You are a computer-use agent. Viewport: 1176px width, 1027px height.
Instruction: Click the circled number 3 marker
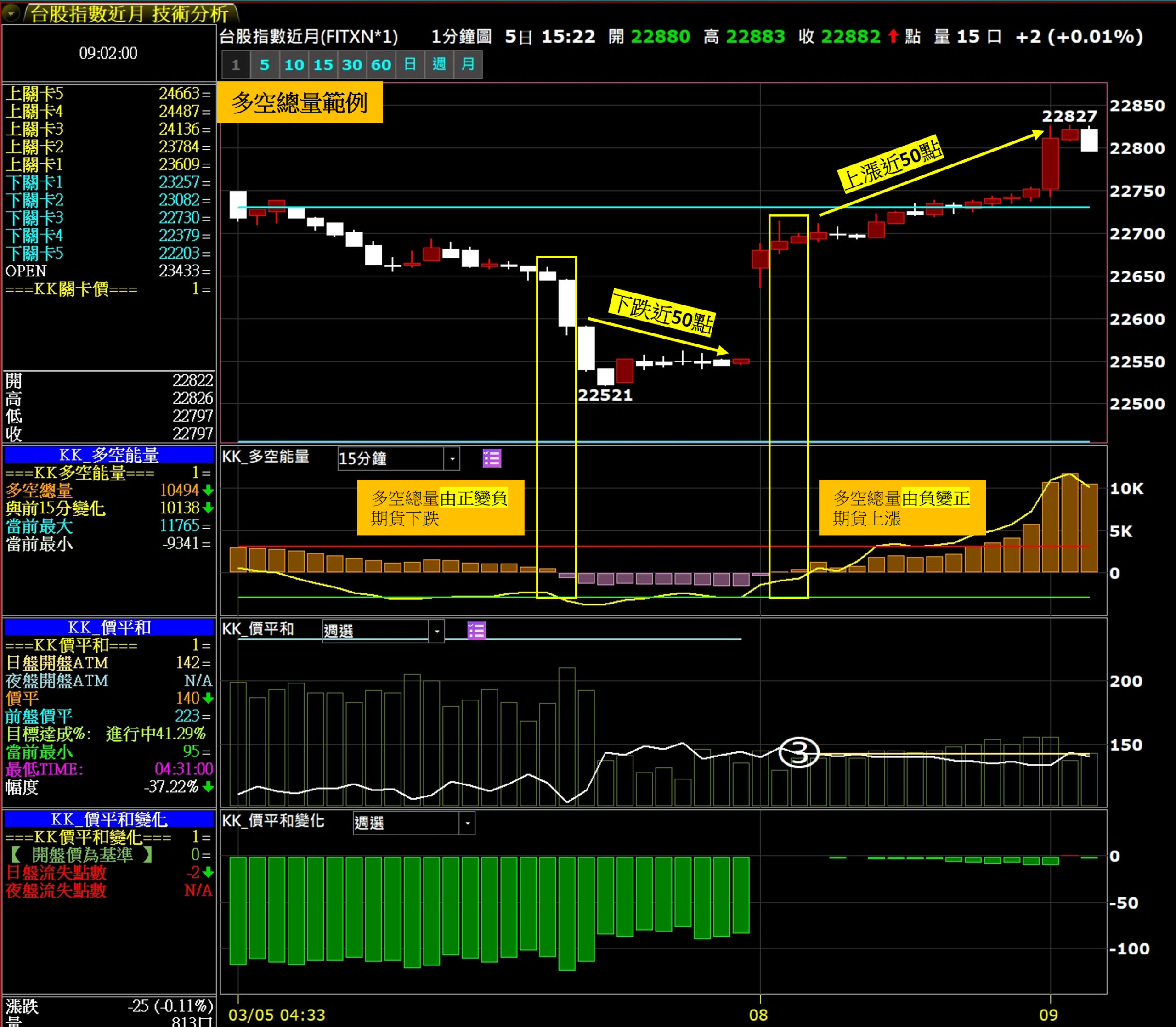point(799,752)
